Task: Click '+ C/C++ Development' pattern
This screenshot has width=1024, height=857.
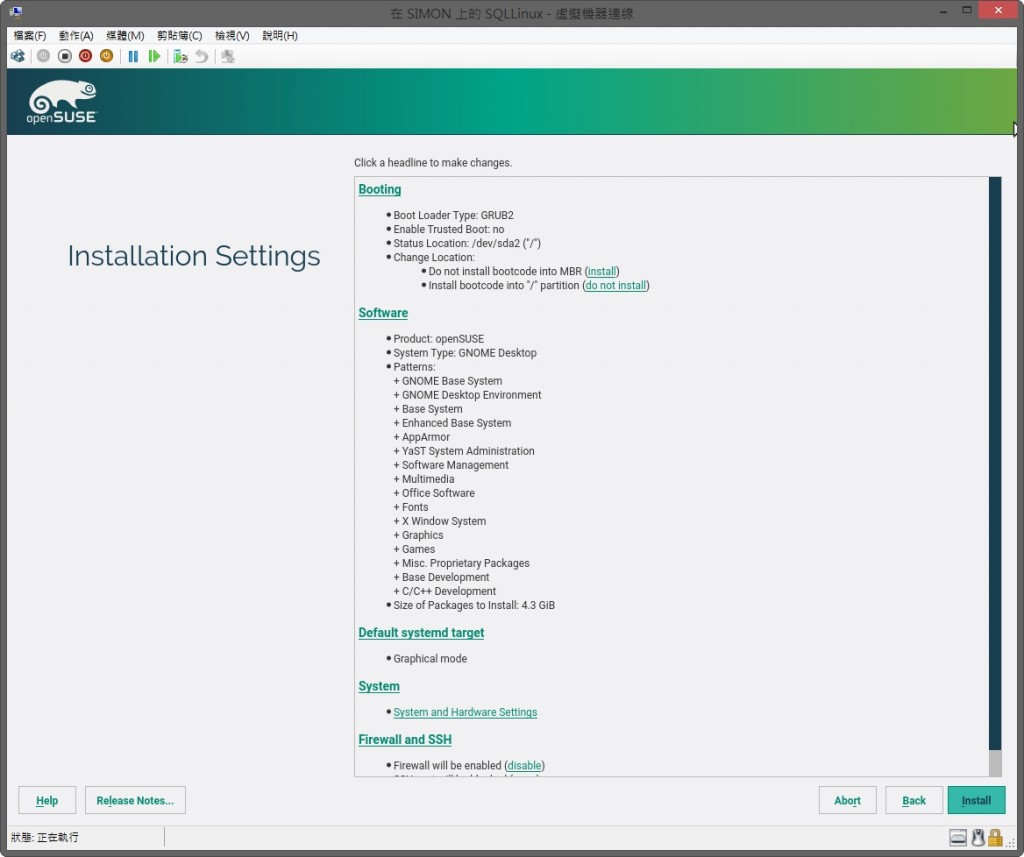Action: coord(445,592)
